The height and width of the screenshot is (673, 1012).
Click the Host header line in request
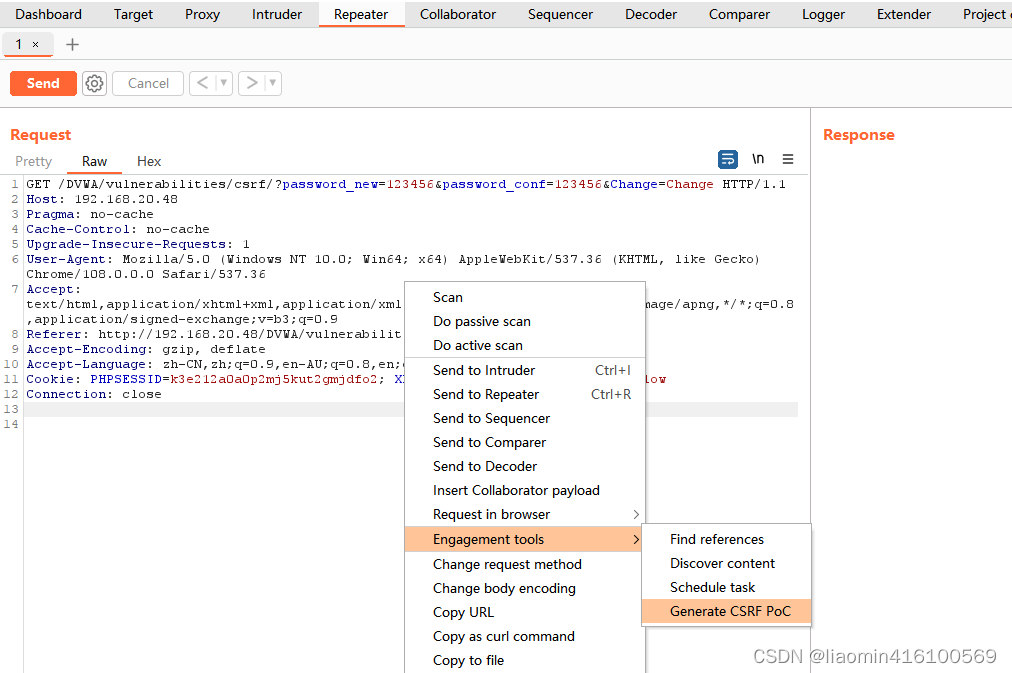(x=102, y=199)
